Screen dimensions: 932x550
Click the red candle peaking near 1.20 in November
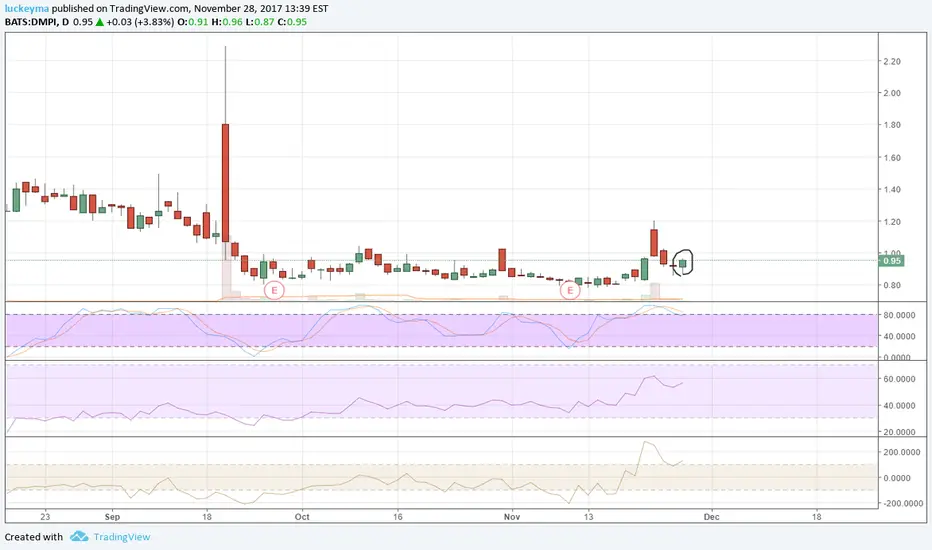coord(654,243)
